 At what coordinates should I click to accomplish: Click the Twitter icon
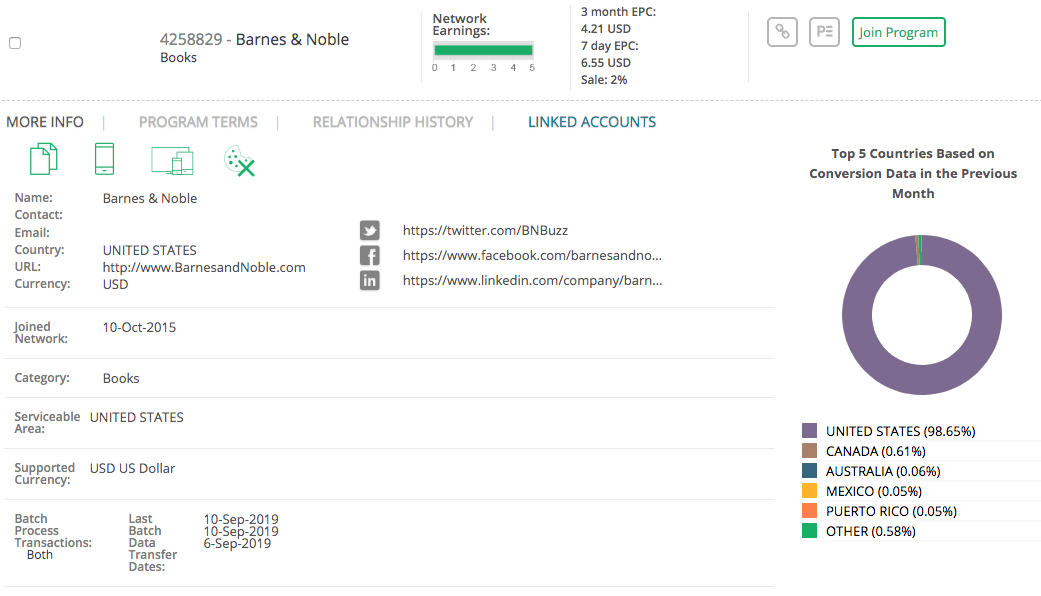[x=370, y=230]
